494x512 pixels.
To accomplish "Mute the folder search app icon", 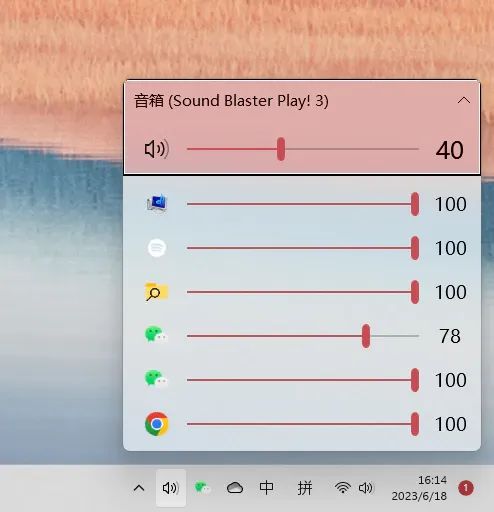I will pyautogui.click(x=156, y=292).
